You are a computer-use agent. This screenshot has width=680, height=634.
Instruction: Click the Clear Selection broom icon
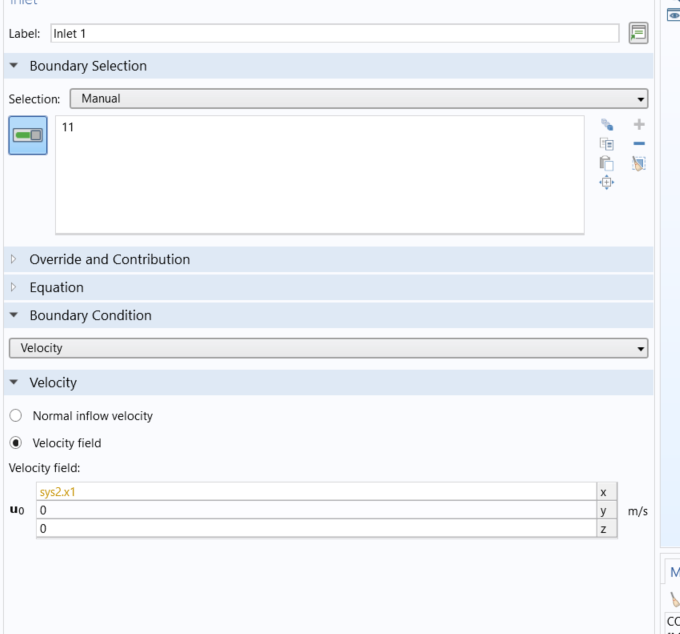click(x=639, y=163)
